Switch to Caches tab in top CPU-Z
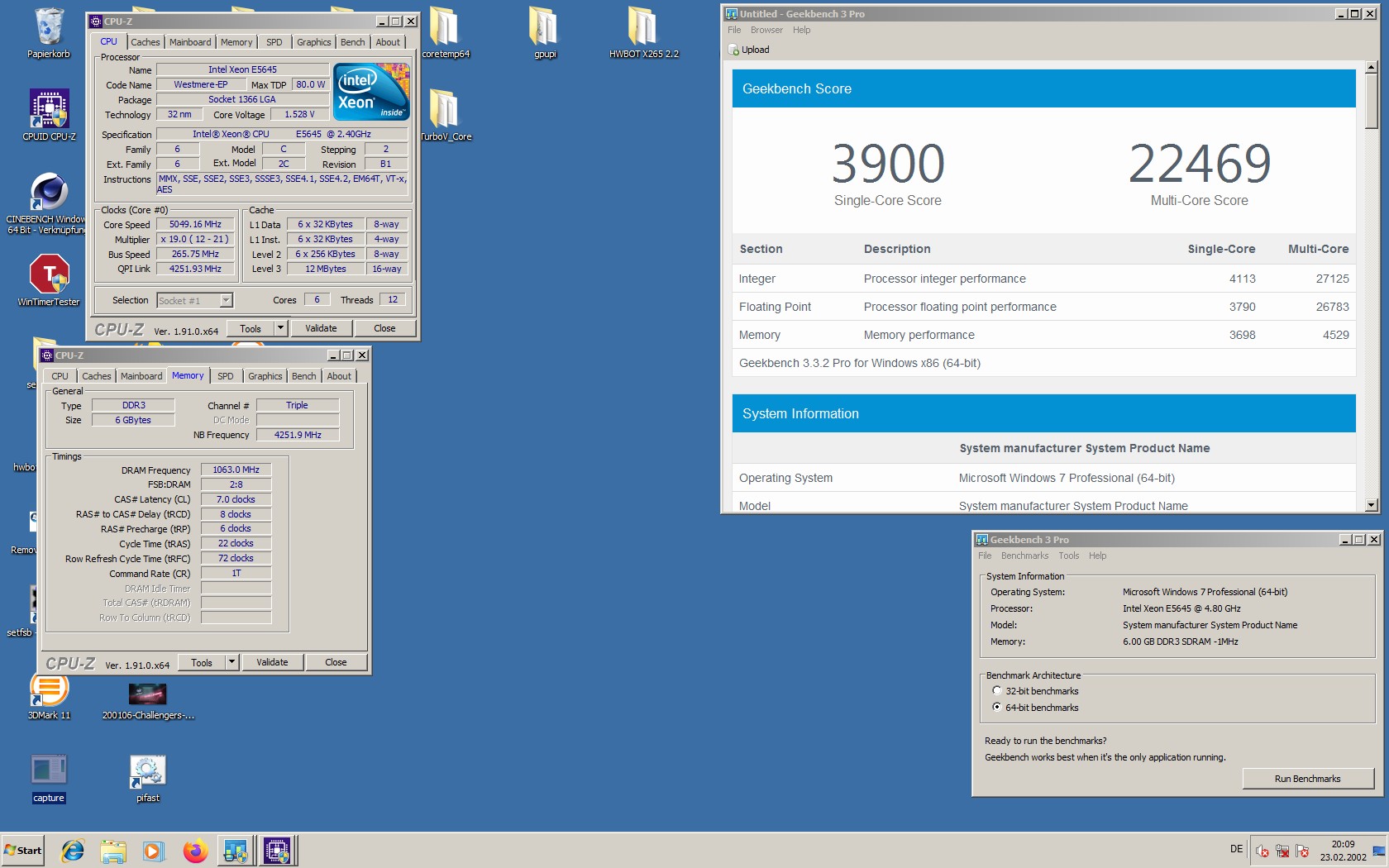The image size is (1389, 868). (146, 42)
